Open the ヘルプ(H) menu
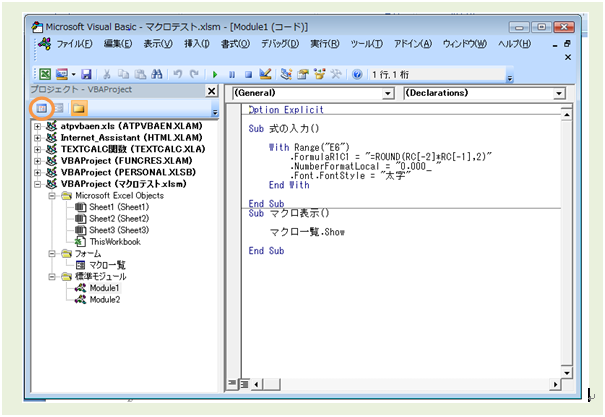This screenshot has width=605, height=417. [514, 44]
